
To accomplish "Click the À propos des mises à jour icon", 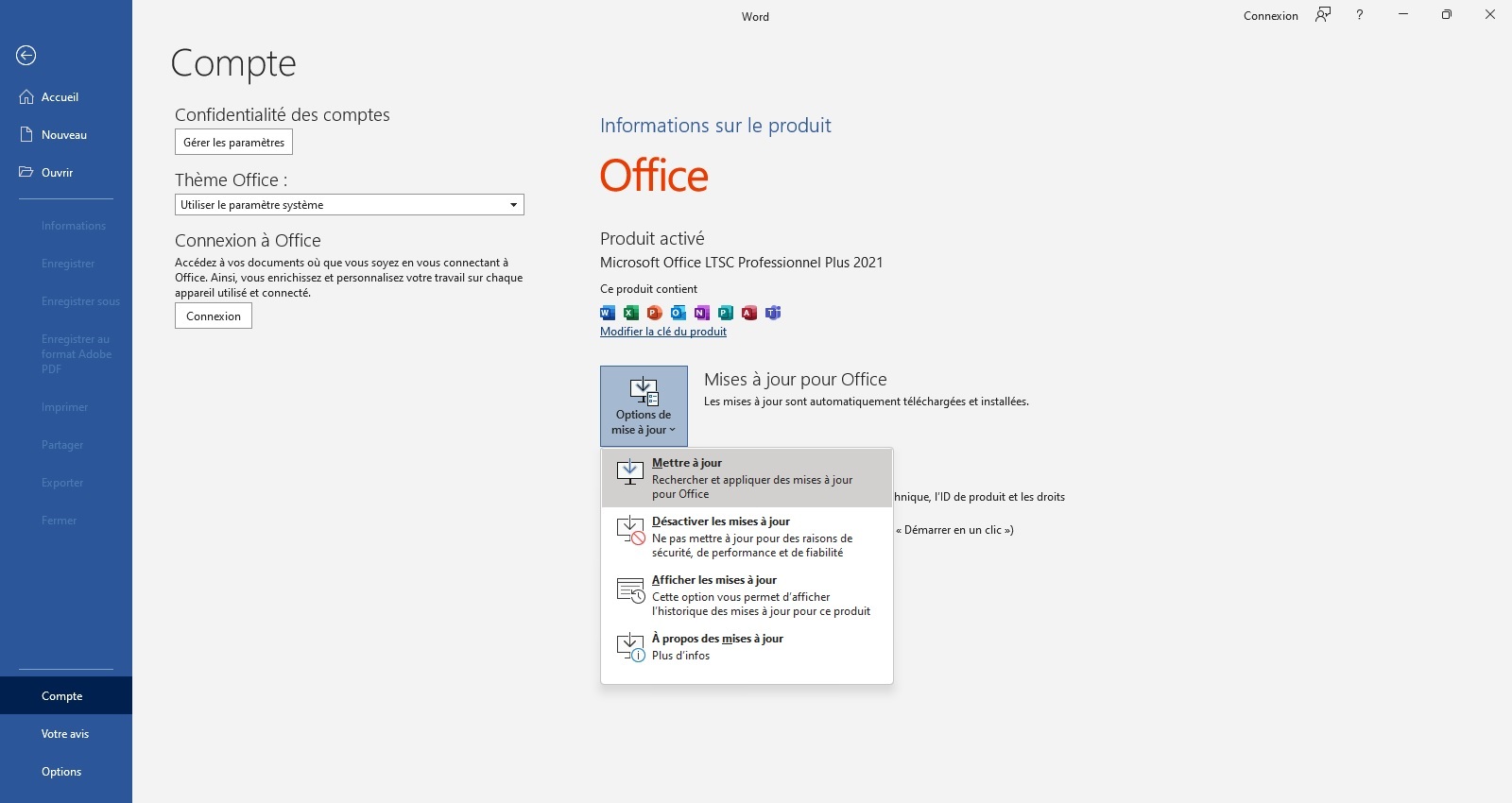I will [630, 647].
